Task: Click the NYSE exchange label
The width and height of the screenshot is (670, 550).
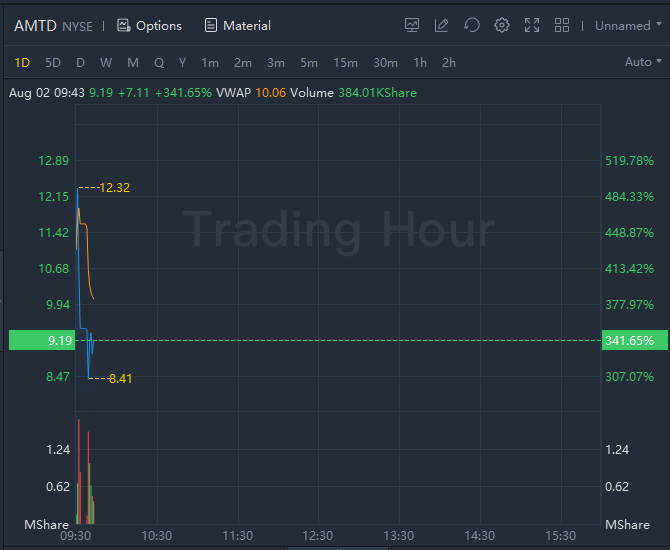Action: (77, 26)
